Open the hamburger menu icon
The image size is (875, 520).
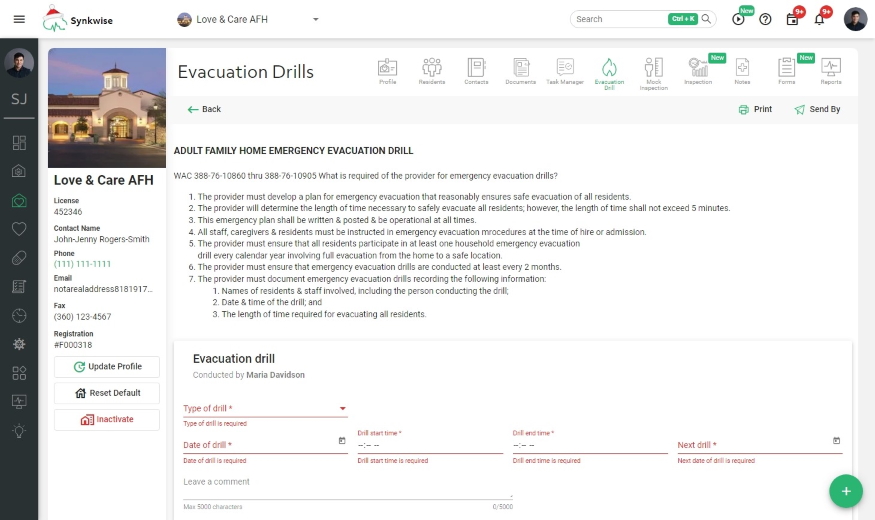[x=19, y=19]
